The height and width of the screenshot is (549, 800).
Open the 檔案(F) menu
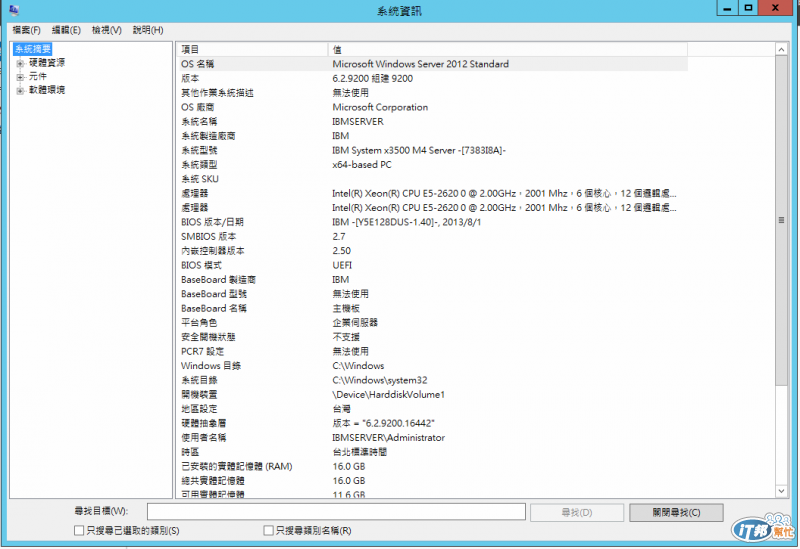click(27, 30)
